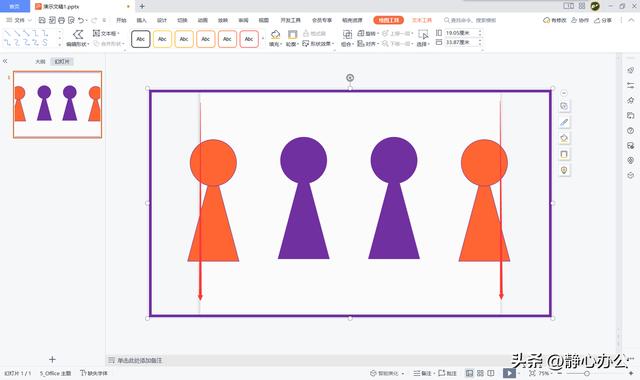Toggle normal view in status bar
The height and width of the screenshot is (380, 640).
pyautogui.click(x=470, y=373)
